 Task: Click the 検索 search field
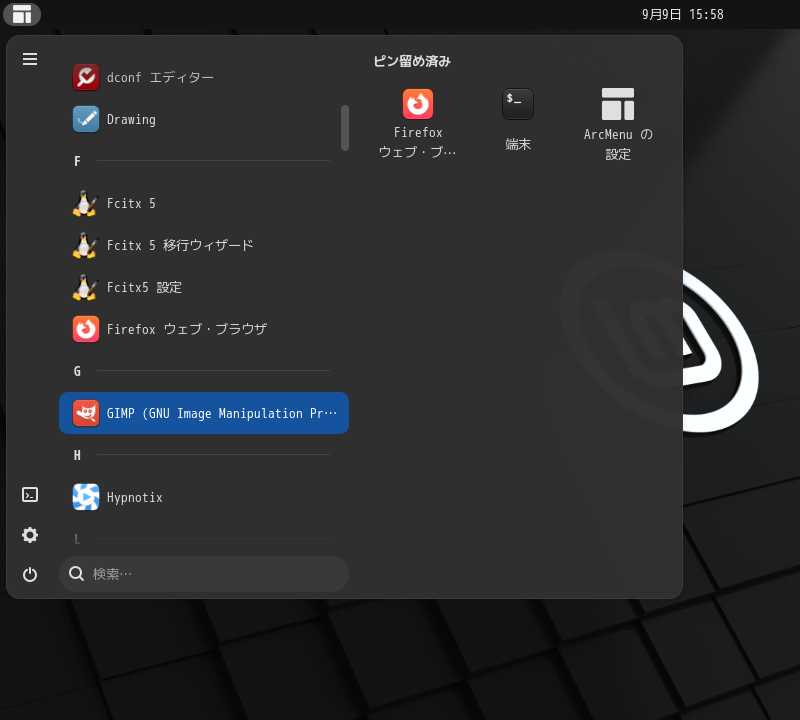(204, 574)
